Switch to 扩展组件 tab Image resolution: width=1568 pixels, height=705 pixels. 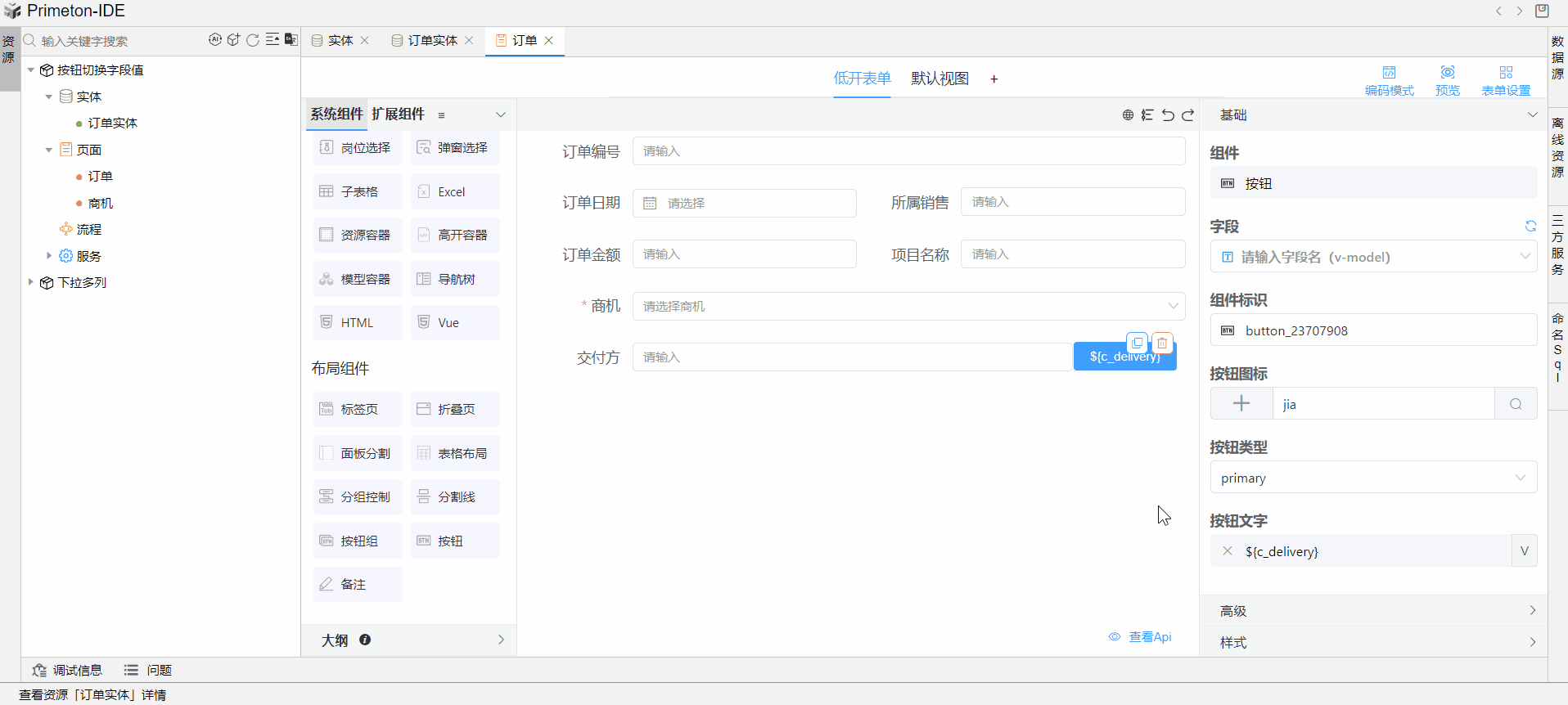point(398,115)
